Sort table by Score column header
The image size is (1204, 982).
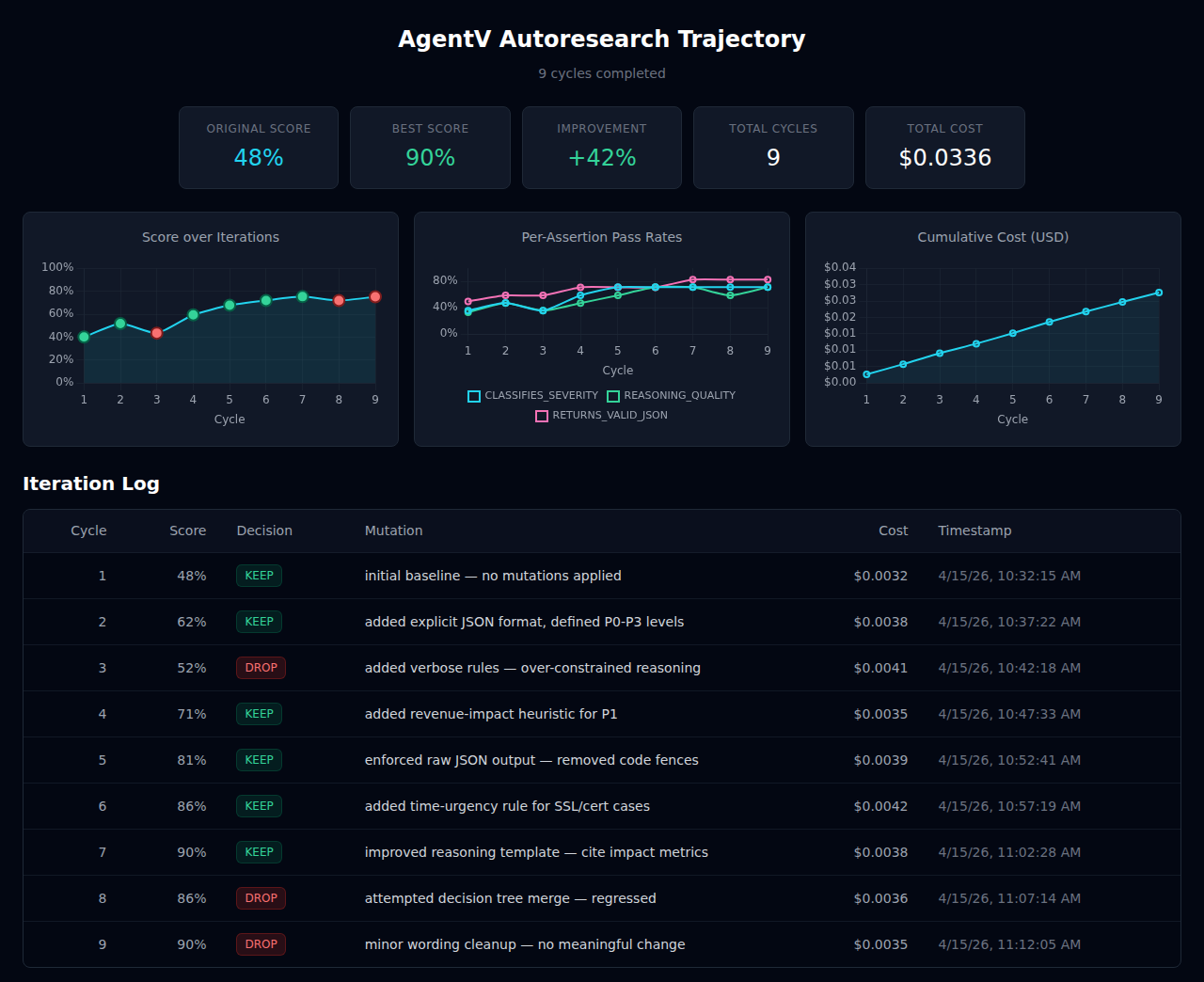[x=187, y=531]
